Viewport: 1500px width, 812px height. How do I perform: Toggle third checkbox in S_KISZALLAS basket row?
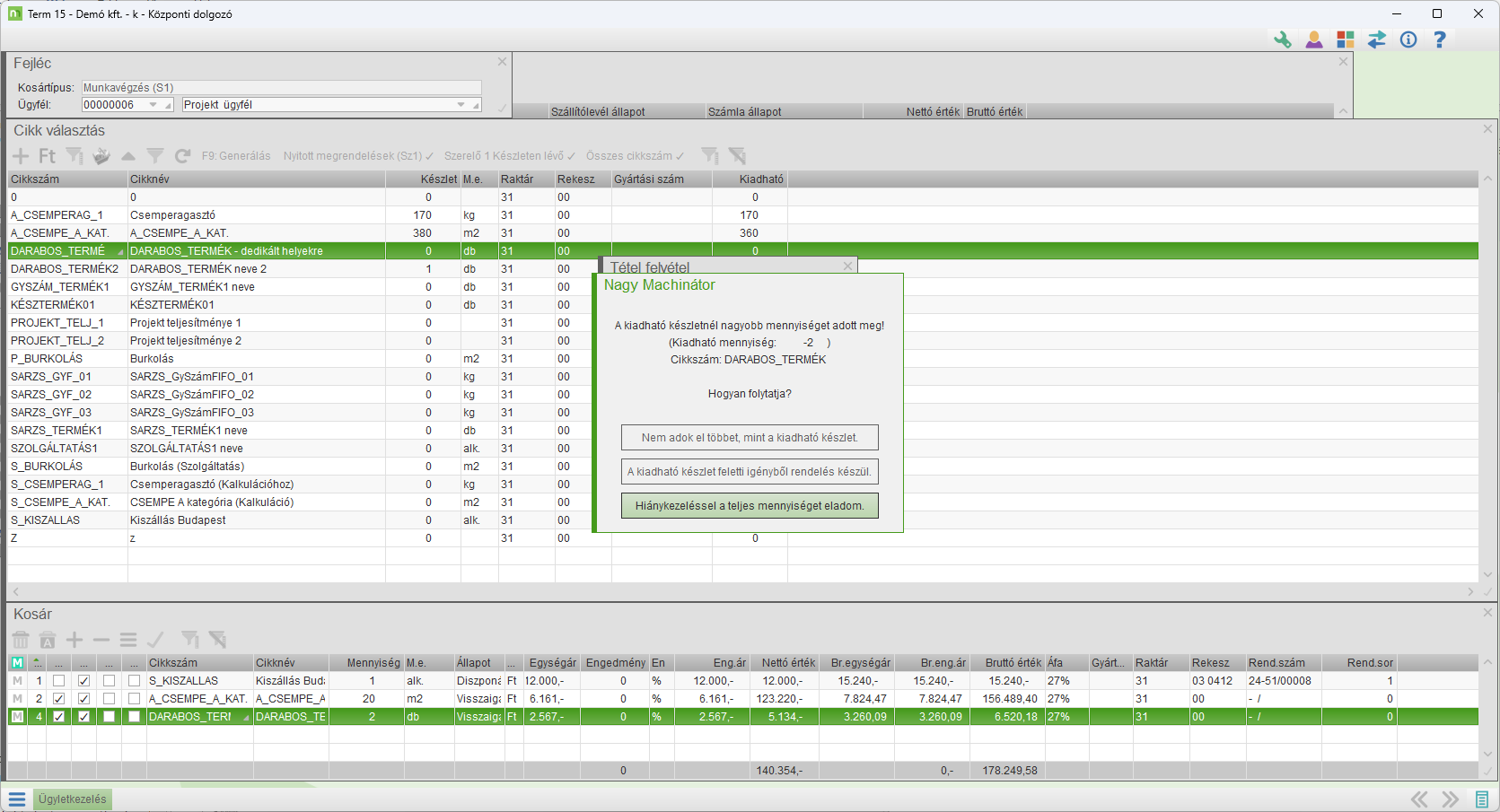[110, 681]
